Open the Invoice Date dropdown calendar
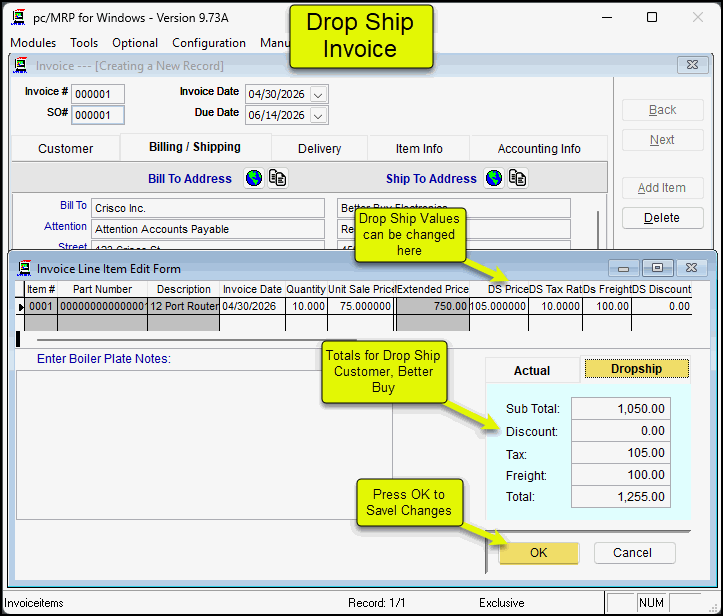Screen dimensions: 723x616 pos(318,95)
